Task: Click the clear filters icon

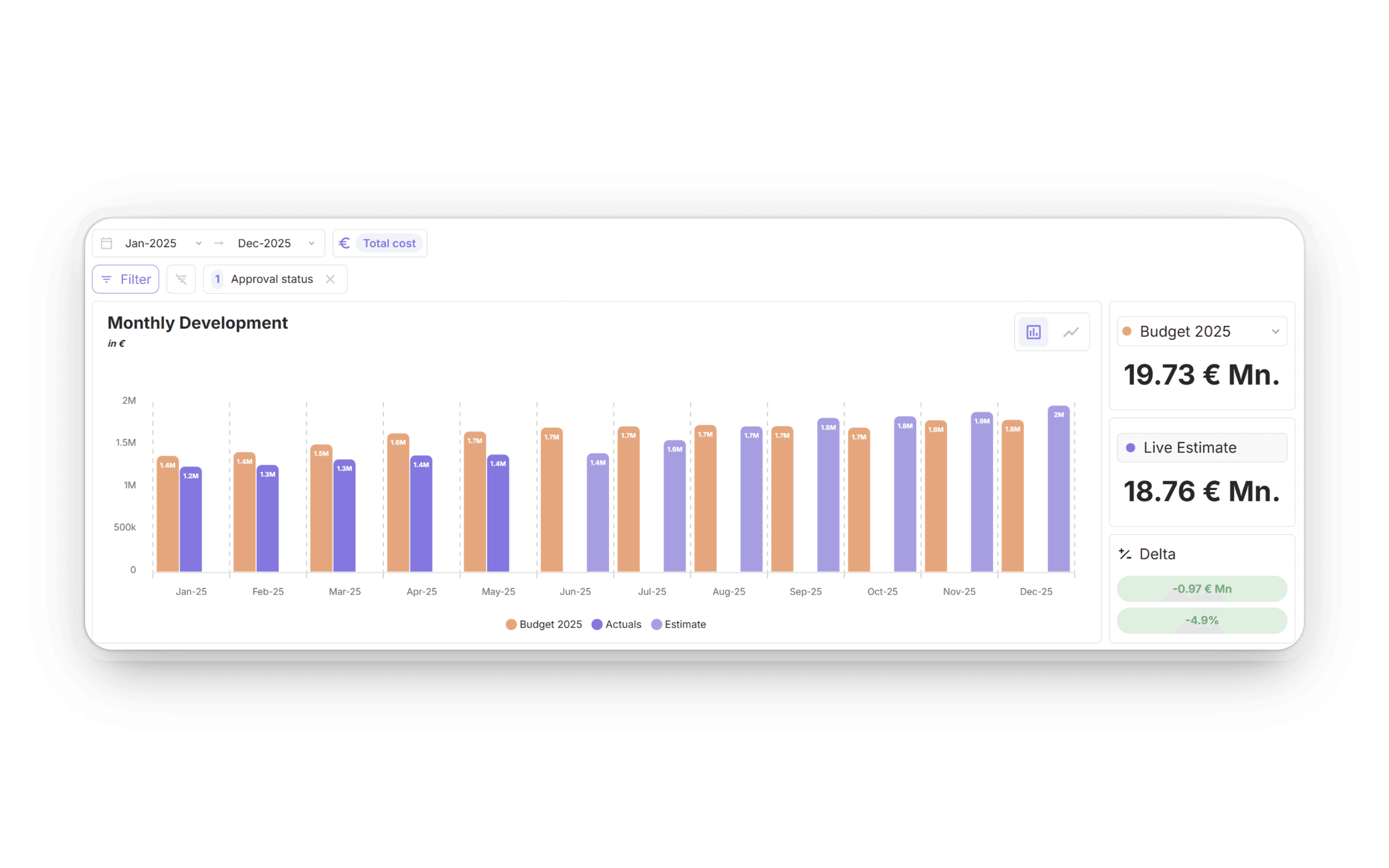Action: point(181,280)
